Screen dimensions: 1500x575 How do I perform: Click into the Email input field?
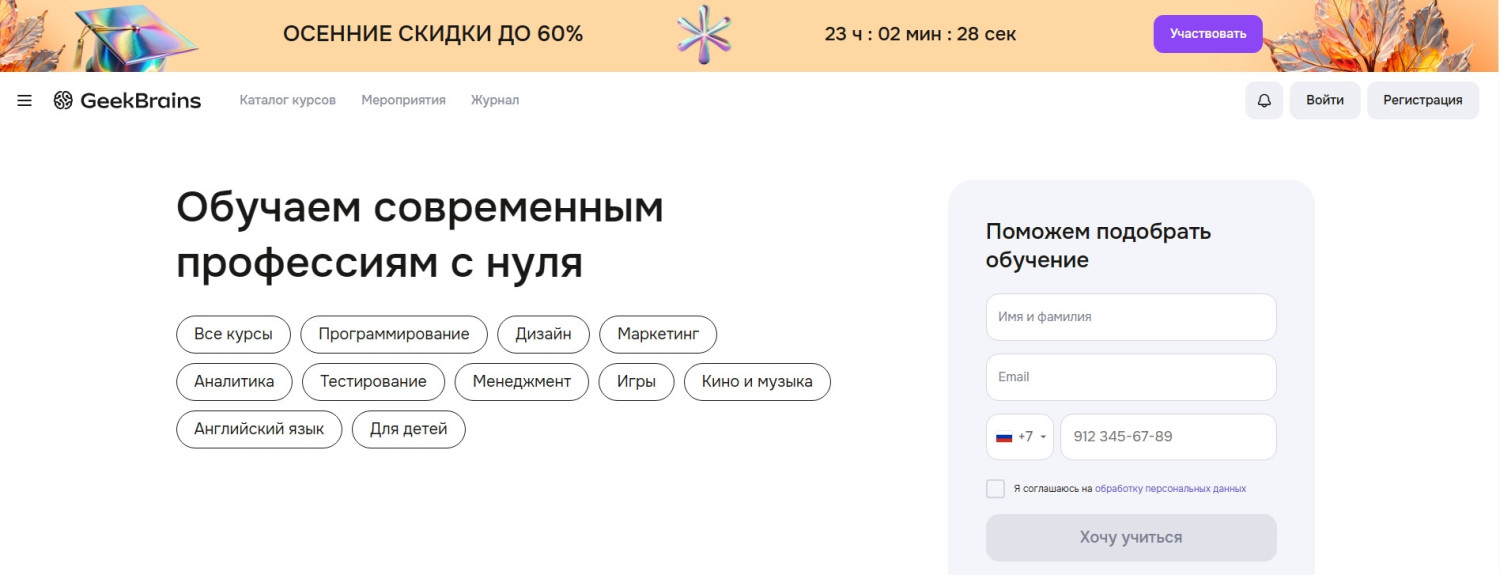[x=1131, y=377]
